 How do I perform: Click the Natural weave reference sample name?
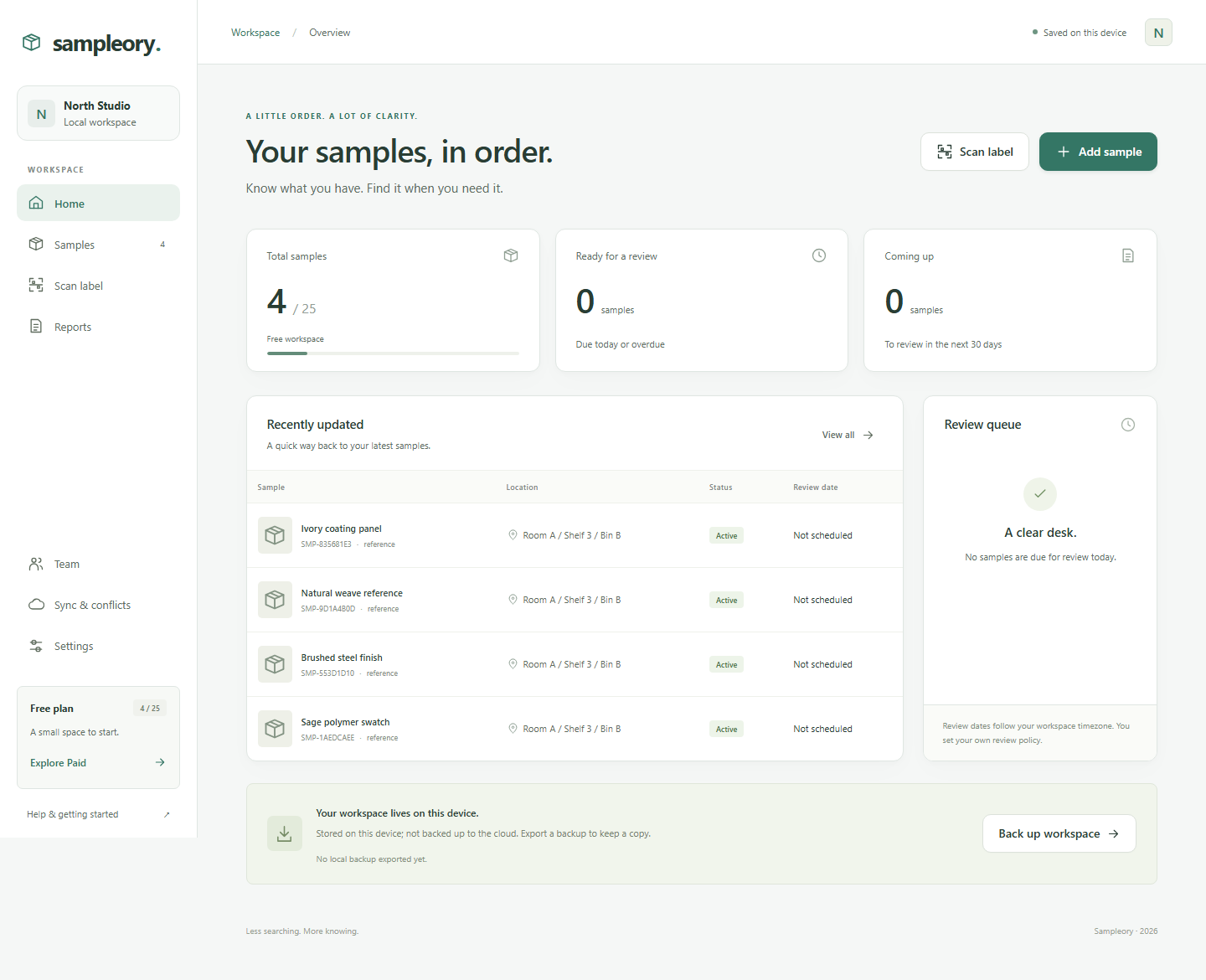(x=352, y=593)
